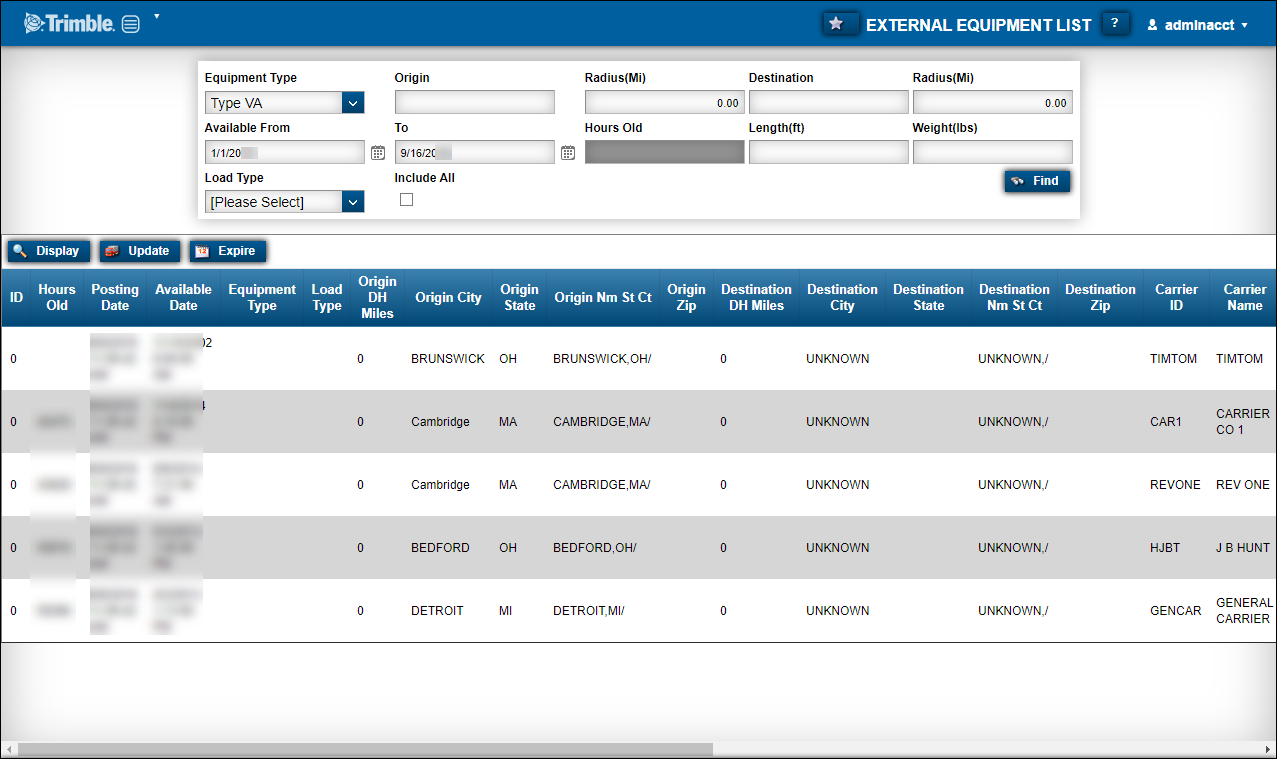Click the REVONE carrier ID cell
Image resolution: width=1277 pixels, height=759 pixels.
point(1175,485)
